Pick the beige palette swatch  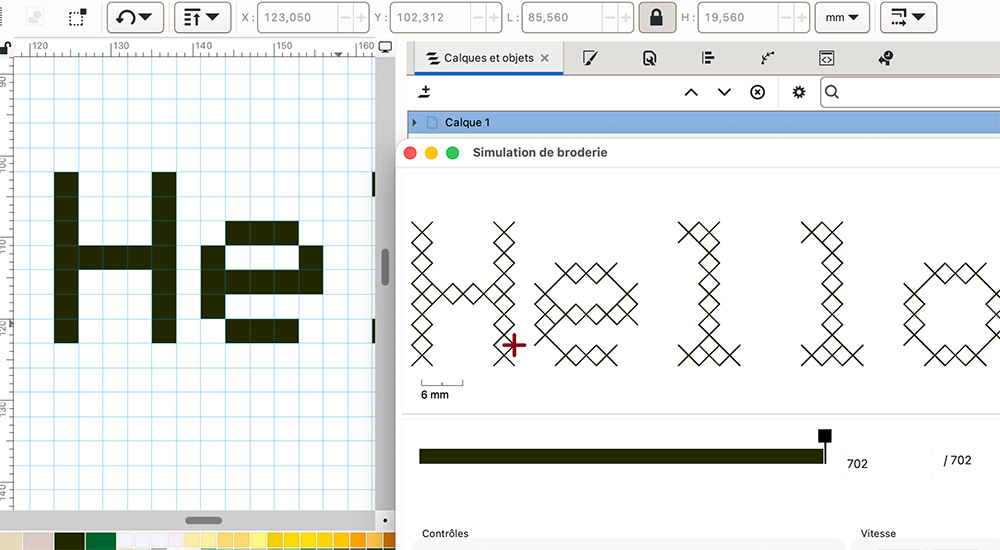click(11, 542)
